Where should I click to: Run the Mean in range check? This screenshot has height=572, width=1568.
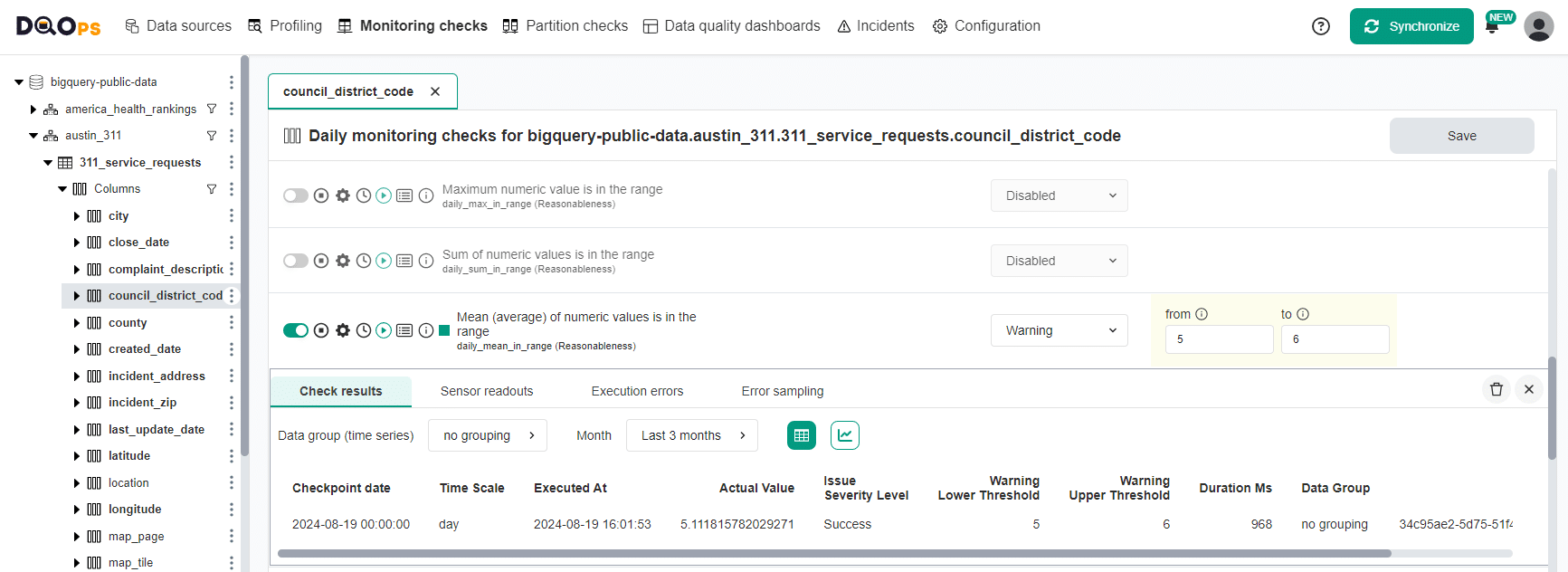(384, 330)
